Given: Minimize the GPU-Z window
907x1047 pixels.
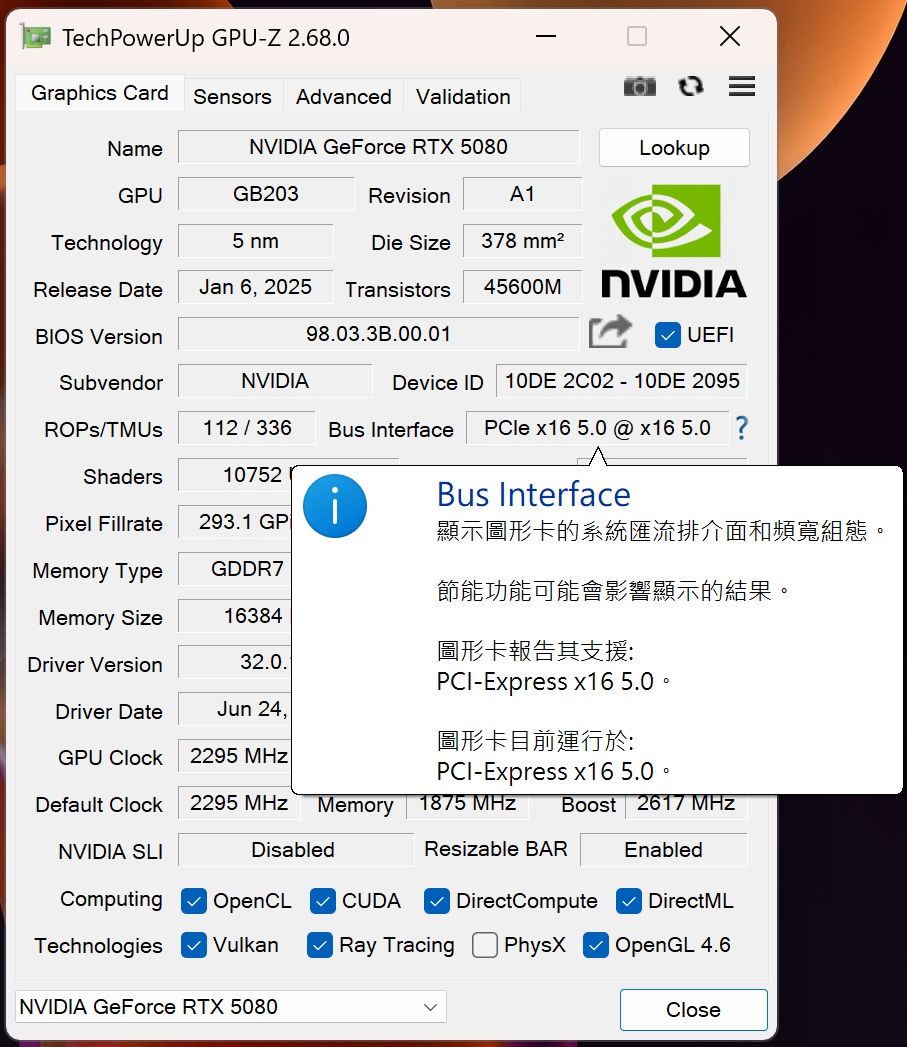Looking at the screenshot, I should (x=546, y=36).
